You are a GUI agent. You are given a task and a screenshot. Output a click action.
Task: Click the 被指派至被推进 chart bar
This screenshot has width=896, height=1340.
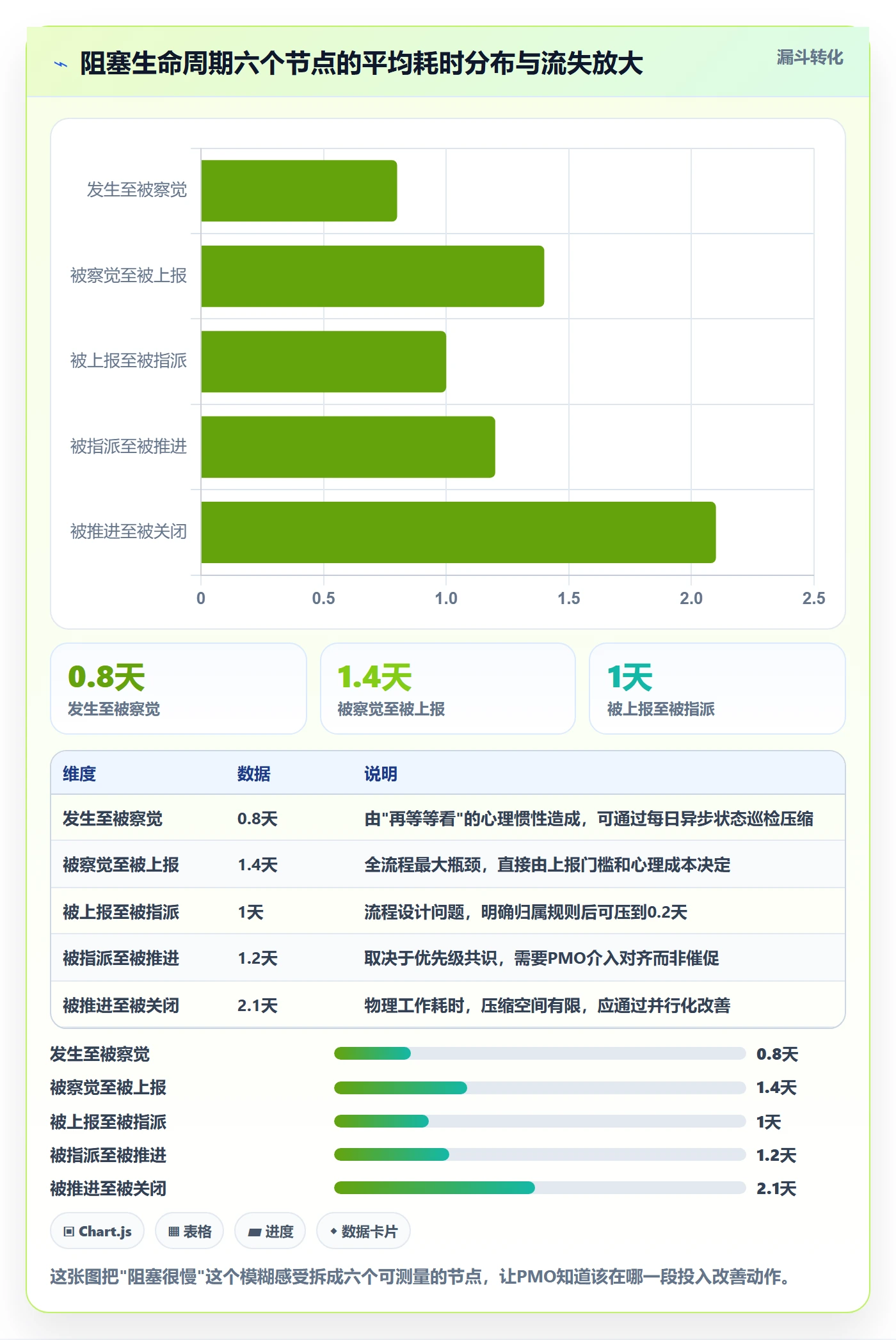click(x=348, y=447)
